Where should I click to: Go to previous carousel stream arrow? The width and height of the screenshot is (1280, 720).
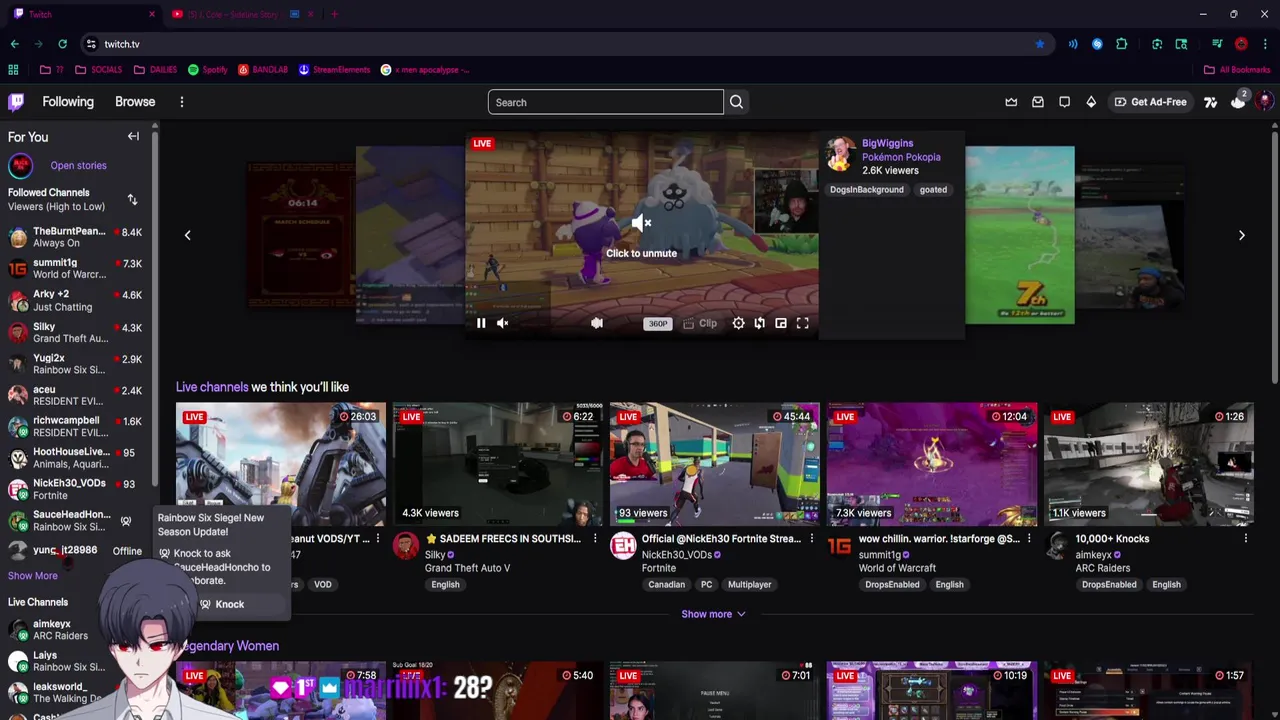pyautogui.click(x=187, y=235)
